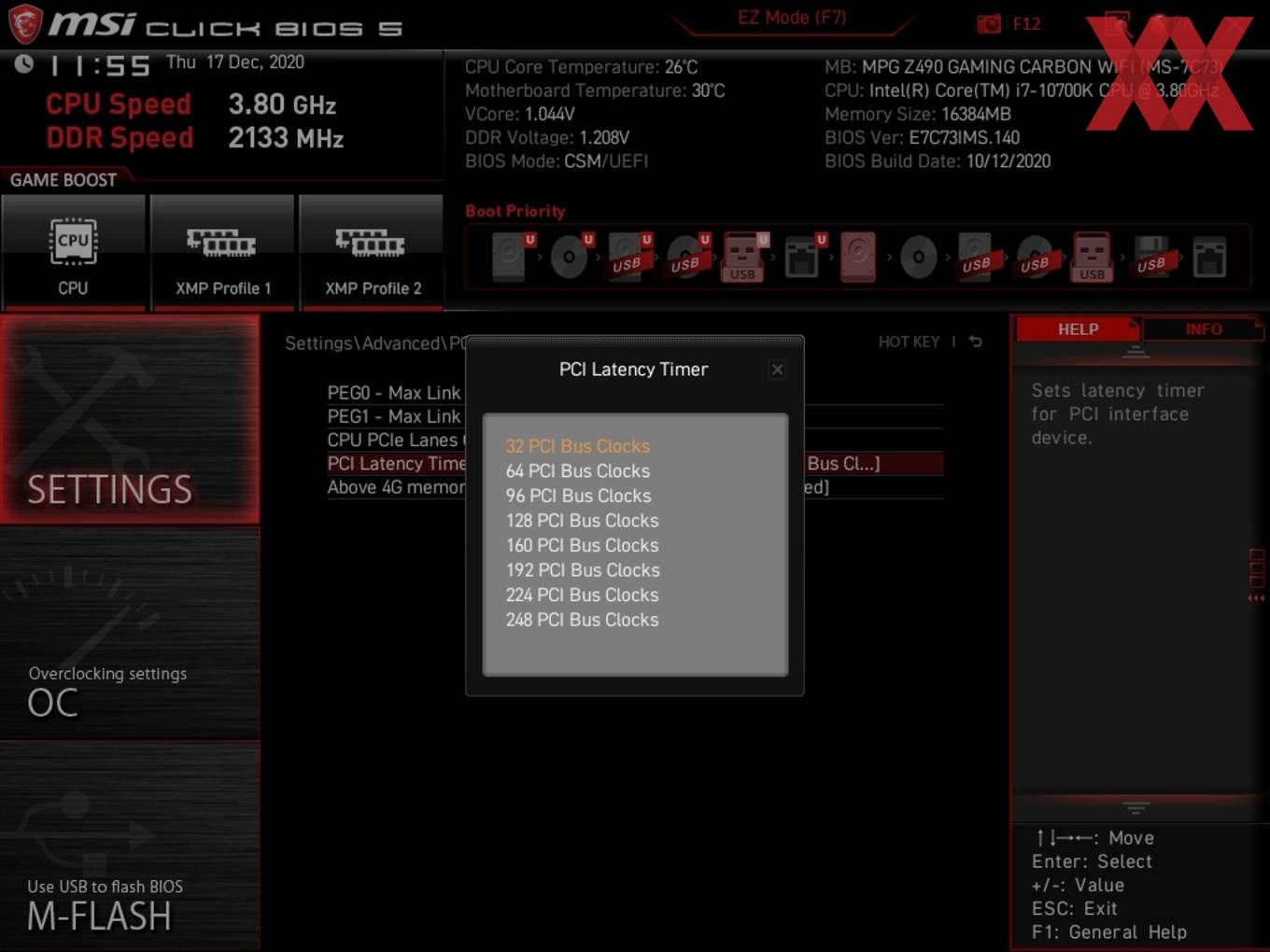Click the Motherboard Temperature reading
Image resolution: width=1270 pixels, height=952 pixels.
(x=595, y=91)
